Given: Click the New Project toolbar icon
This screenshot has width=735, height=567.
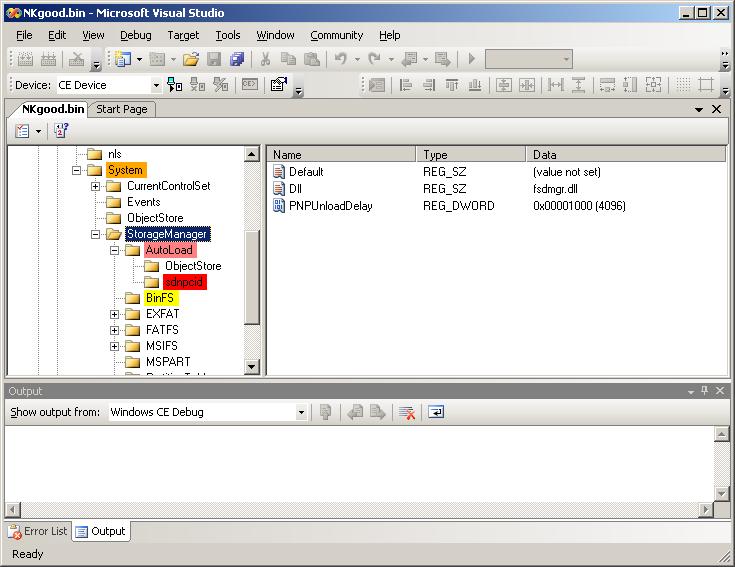Looking at the screenshot, I should point(123,59).
